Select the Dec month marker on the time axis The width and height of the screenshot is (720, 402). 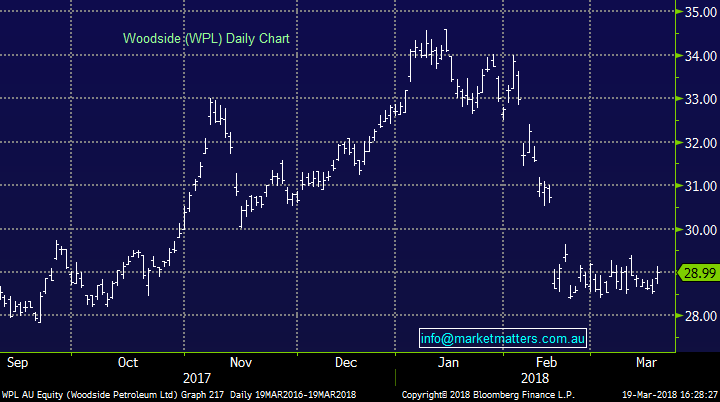pos(347,361)
